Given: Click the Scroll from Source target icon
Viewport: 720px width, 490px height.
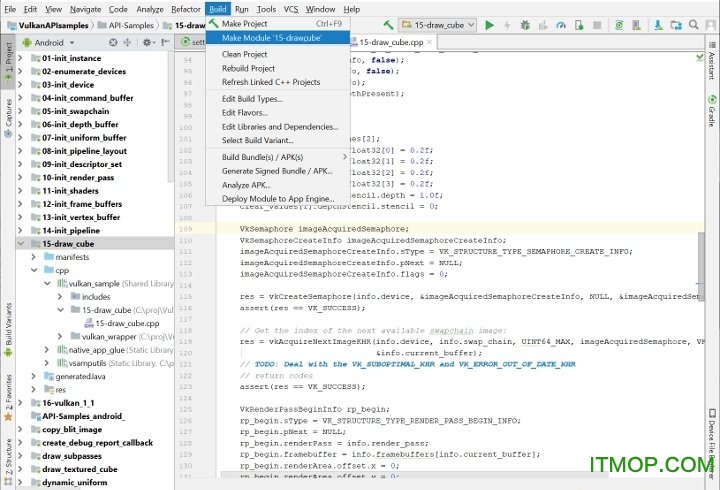Looking at the screenshot, I should coord(113,42).
